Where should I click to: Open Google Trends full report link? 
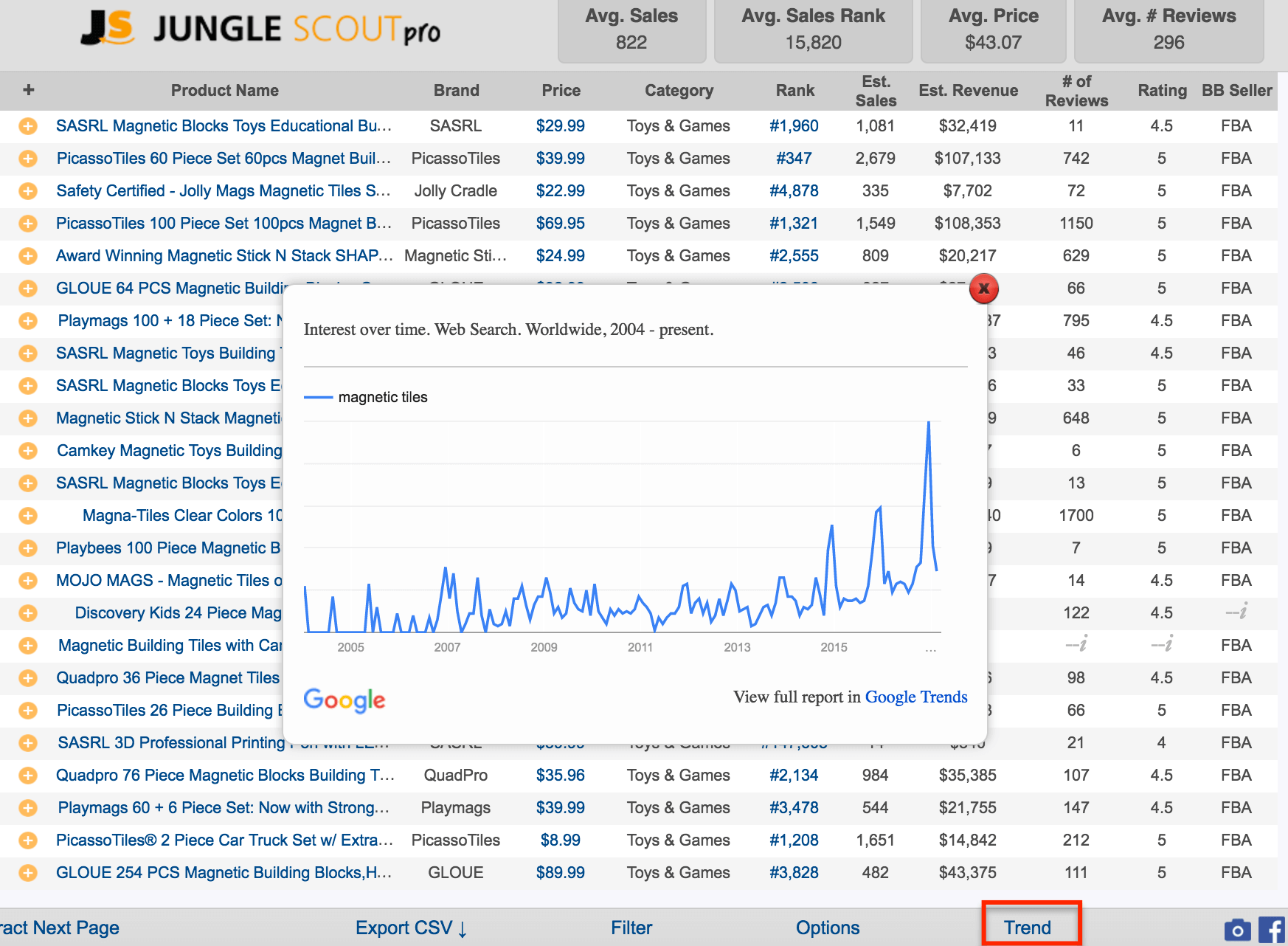[915, 697]
